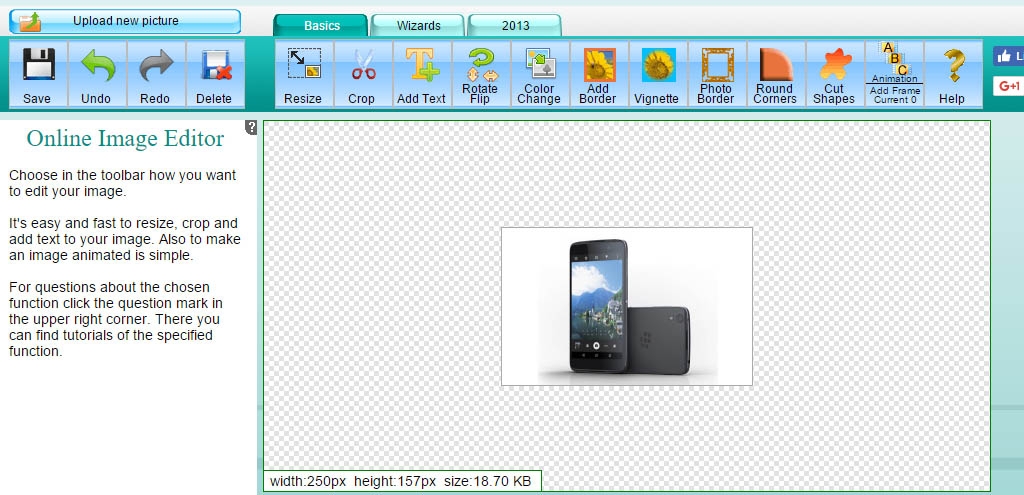Open the Help question mark tool

click(952, 74)
